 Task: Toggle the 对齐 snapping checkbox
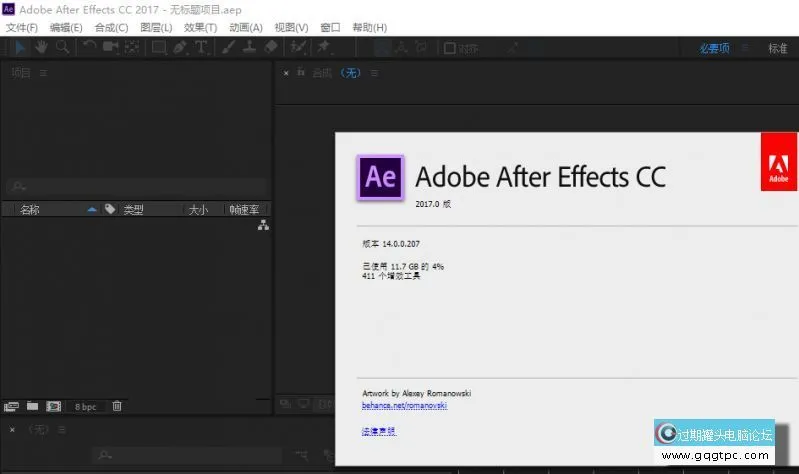tap(450, 47)
